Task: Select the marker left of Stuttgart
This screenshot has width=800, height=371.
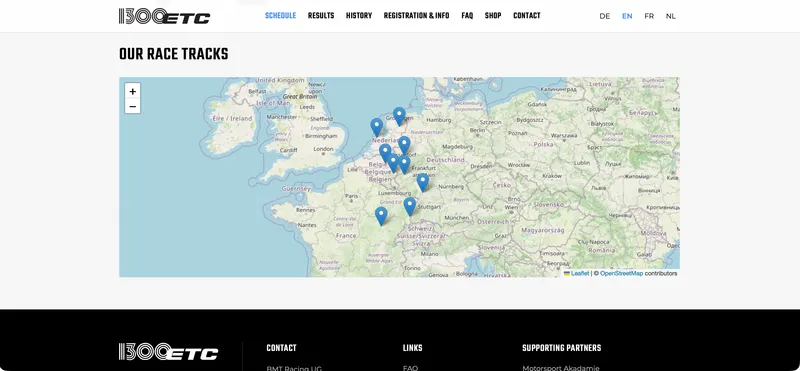Action: click(410, 207)
